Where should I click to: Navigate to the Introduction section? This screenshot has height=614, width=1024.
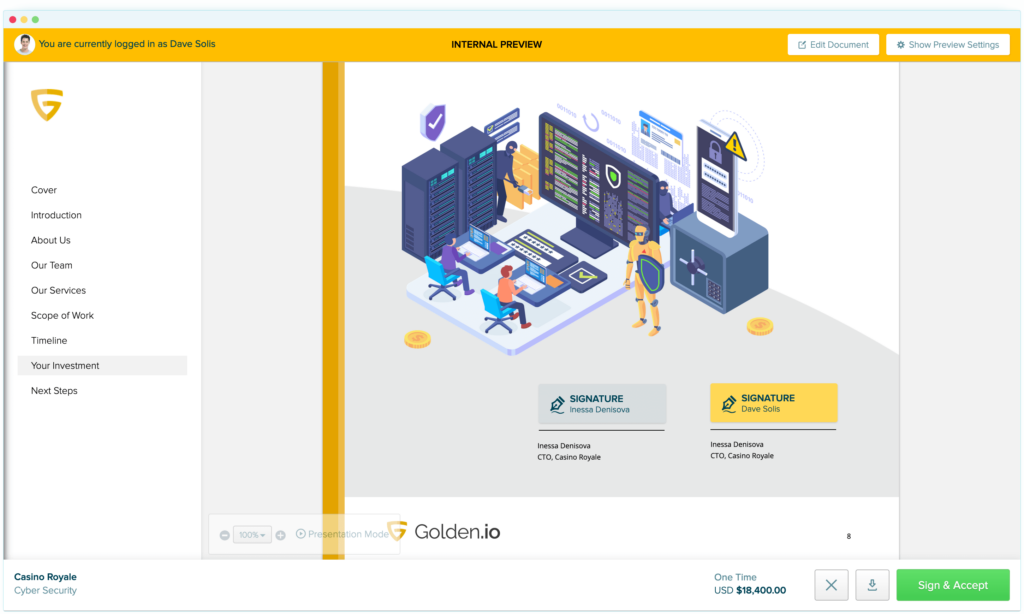click(x=56, y=215)
